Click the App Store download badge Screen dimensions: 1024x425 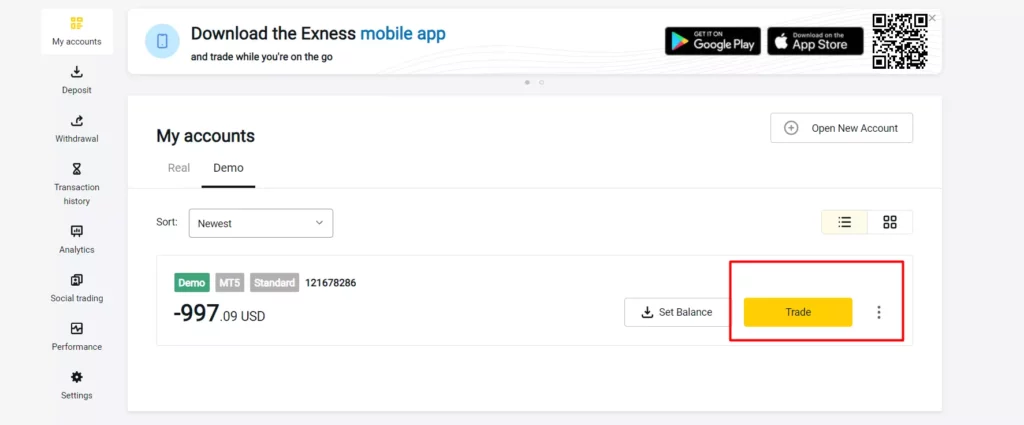(815, 41)
